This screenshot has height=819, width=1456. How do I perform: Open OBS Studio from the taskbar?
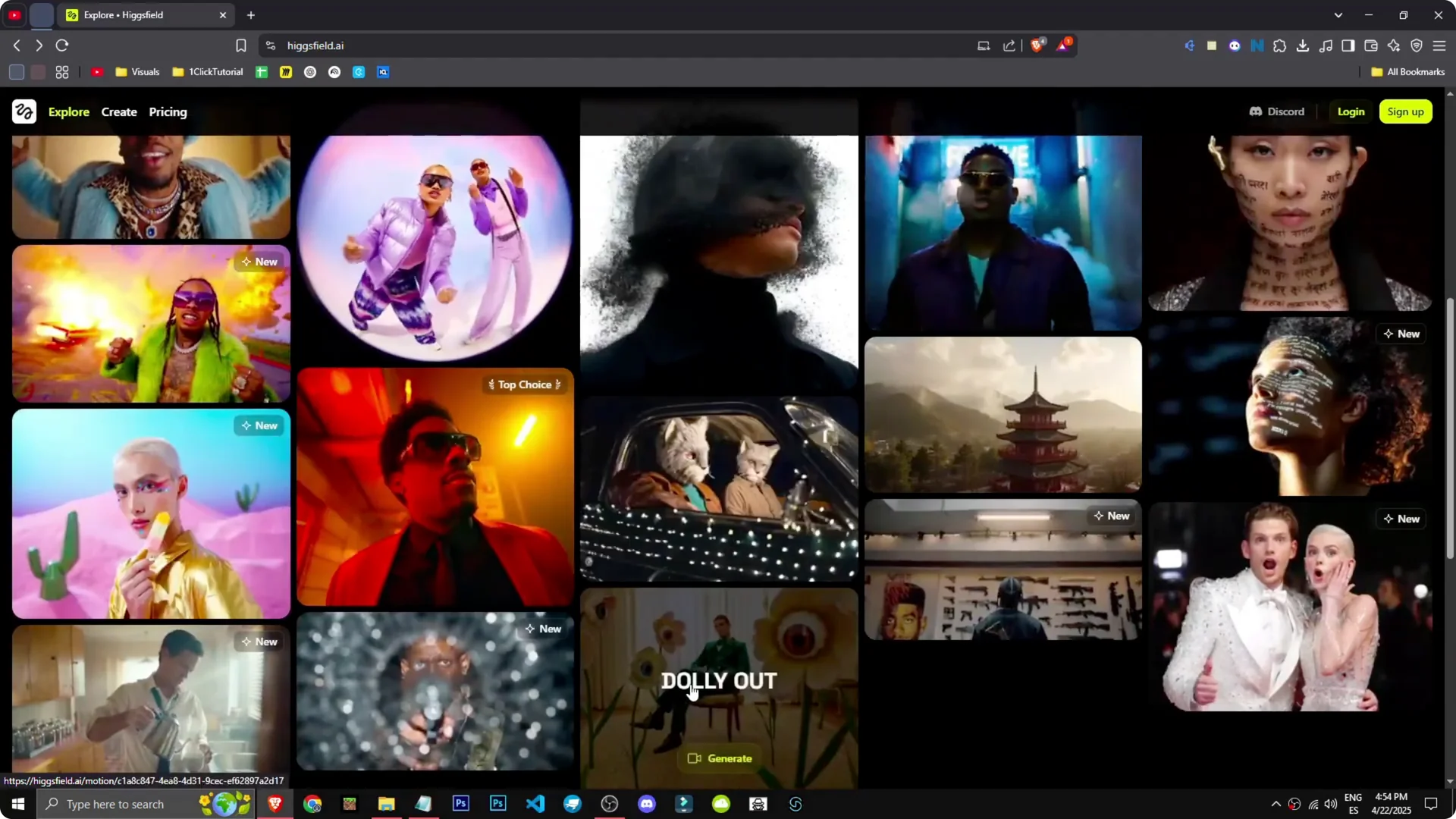pyautogui.click(x=609, y=804)
